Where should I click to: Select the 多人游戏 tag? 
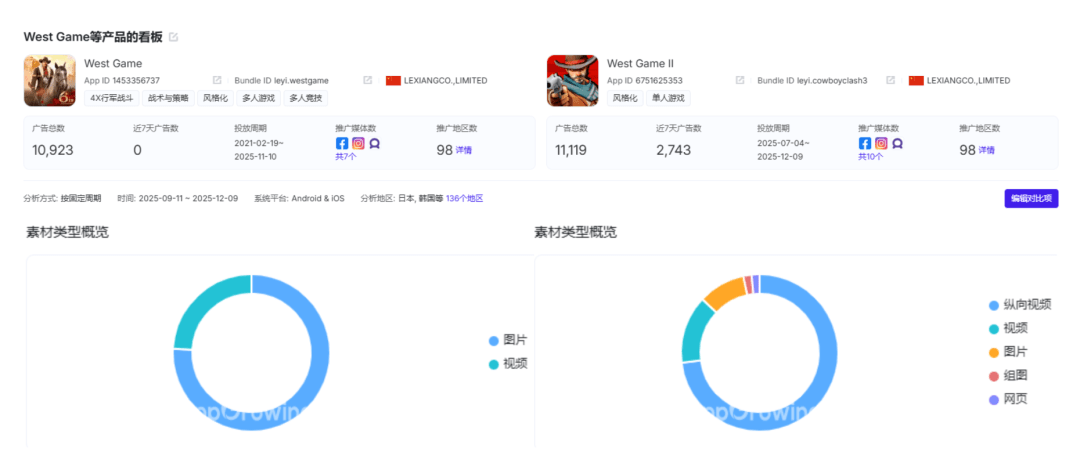tap(258, 98)
